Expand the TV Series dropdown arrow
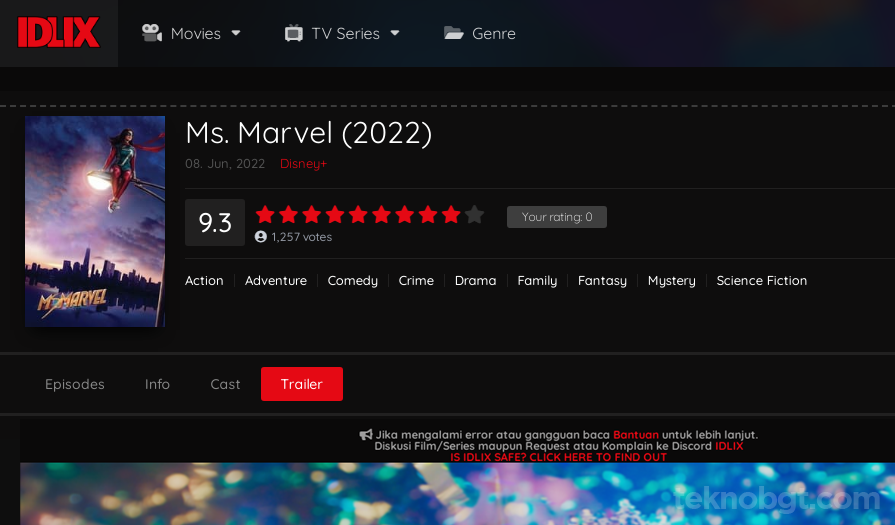The image size is (895, 525). [395, 33]
